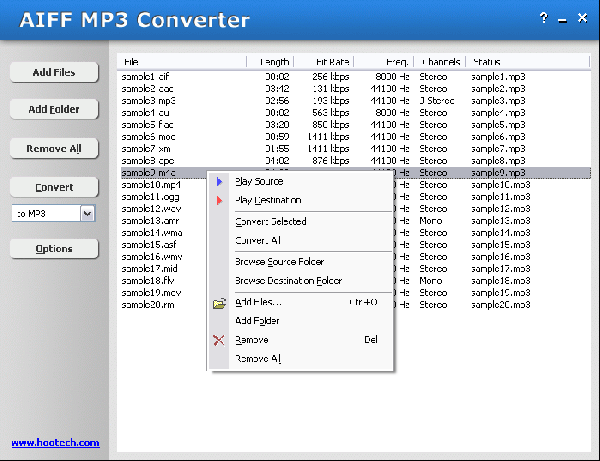Viewport: 600px width, 461px height.
Task: Visit the www.hootech.com link
Action: coord(55,443)
